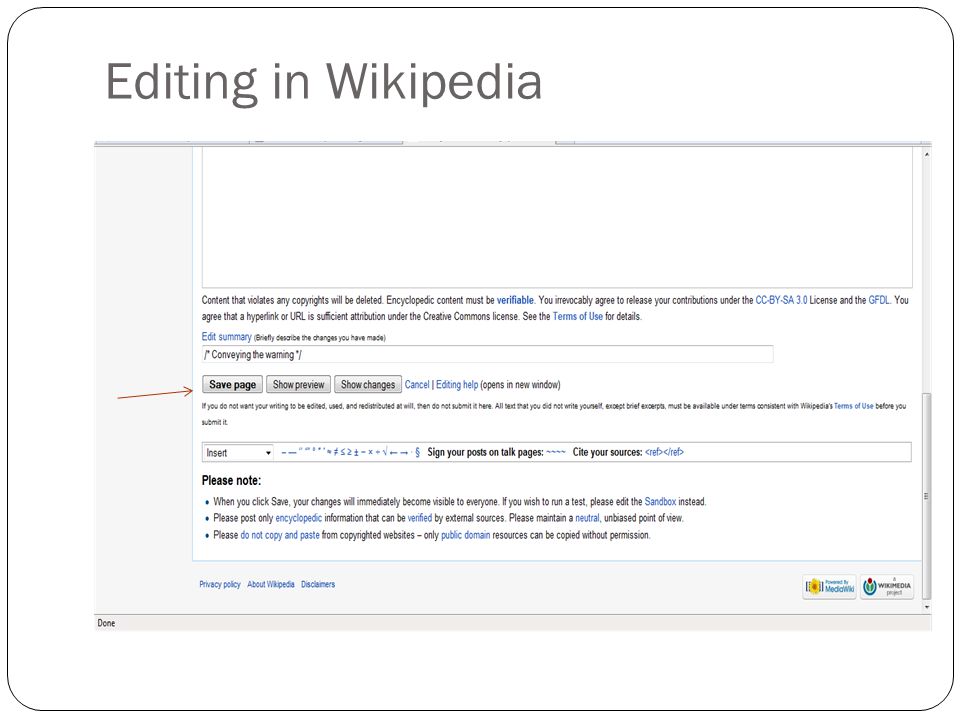The image size is (960, 720).
Task: Open the About Wikipedia footer link
Action: click(x=271, y=584)
